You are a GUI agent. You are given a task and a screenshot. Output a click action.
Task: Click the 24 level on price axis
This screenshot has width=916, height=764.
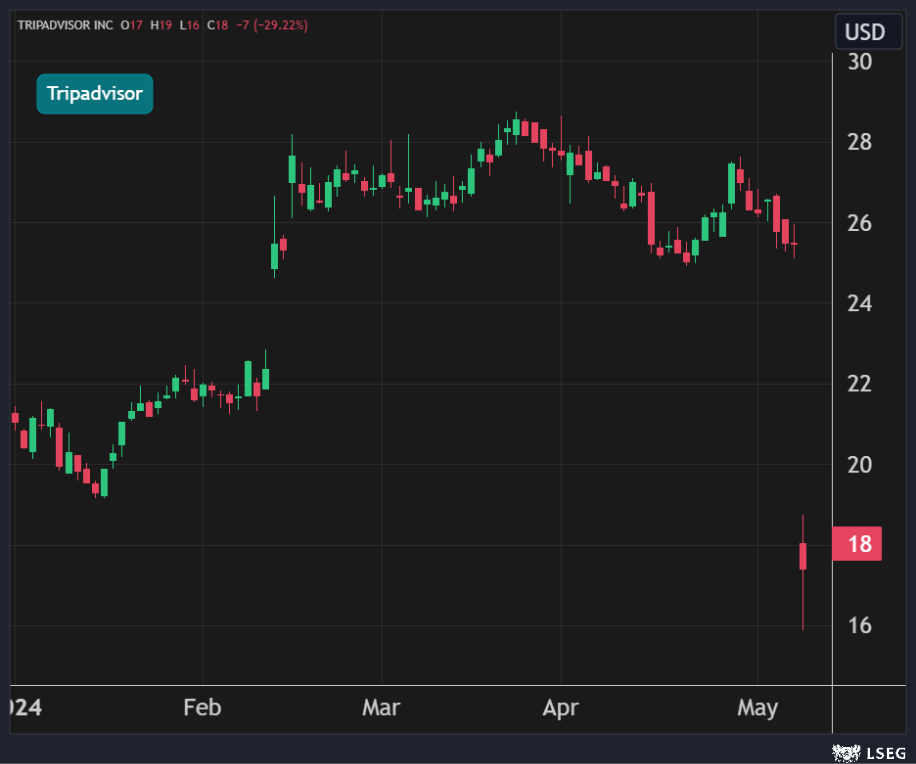click(859, 304)
